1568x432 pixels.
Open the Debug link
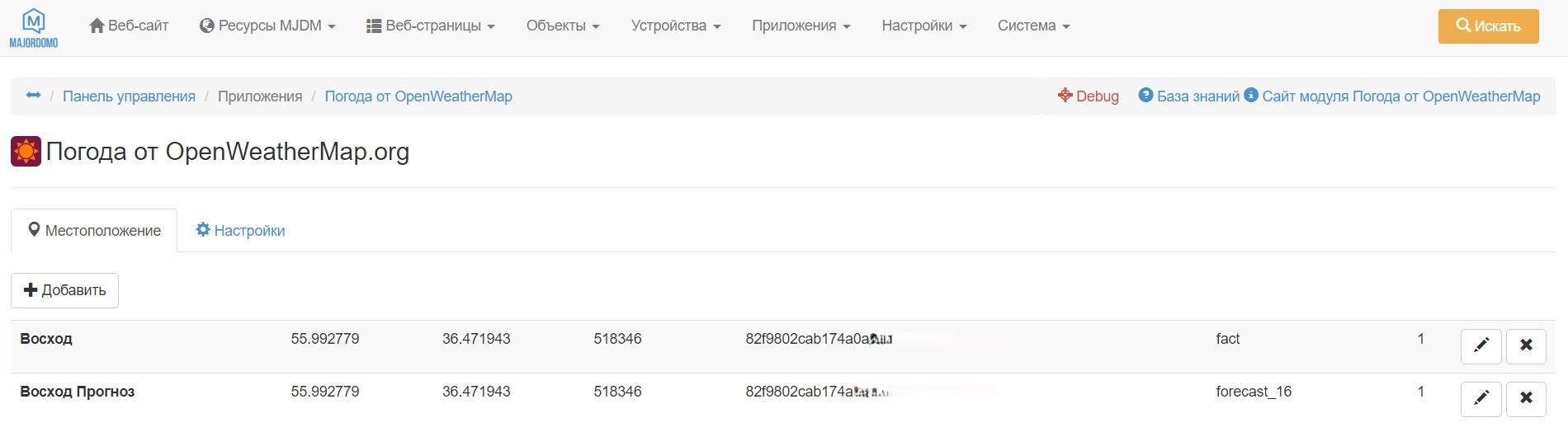coord(1089,96)
